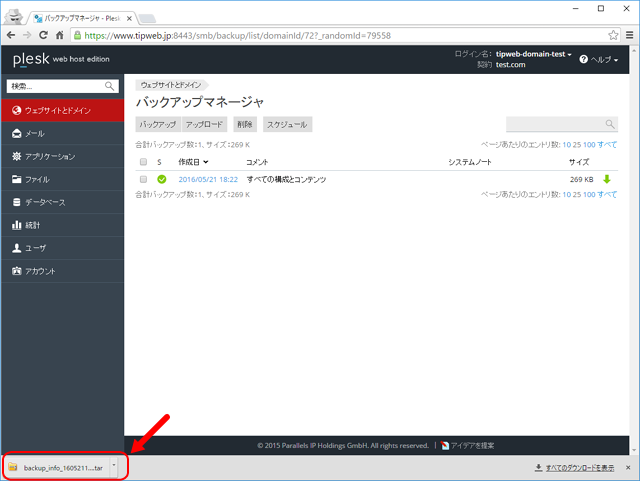Click the S status column header
Screen dimensions: 640x481
click(159, 162)
